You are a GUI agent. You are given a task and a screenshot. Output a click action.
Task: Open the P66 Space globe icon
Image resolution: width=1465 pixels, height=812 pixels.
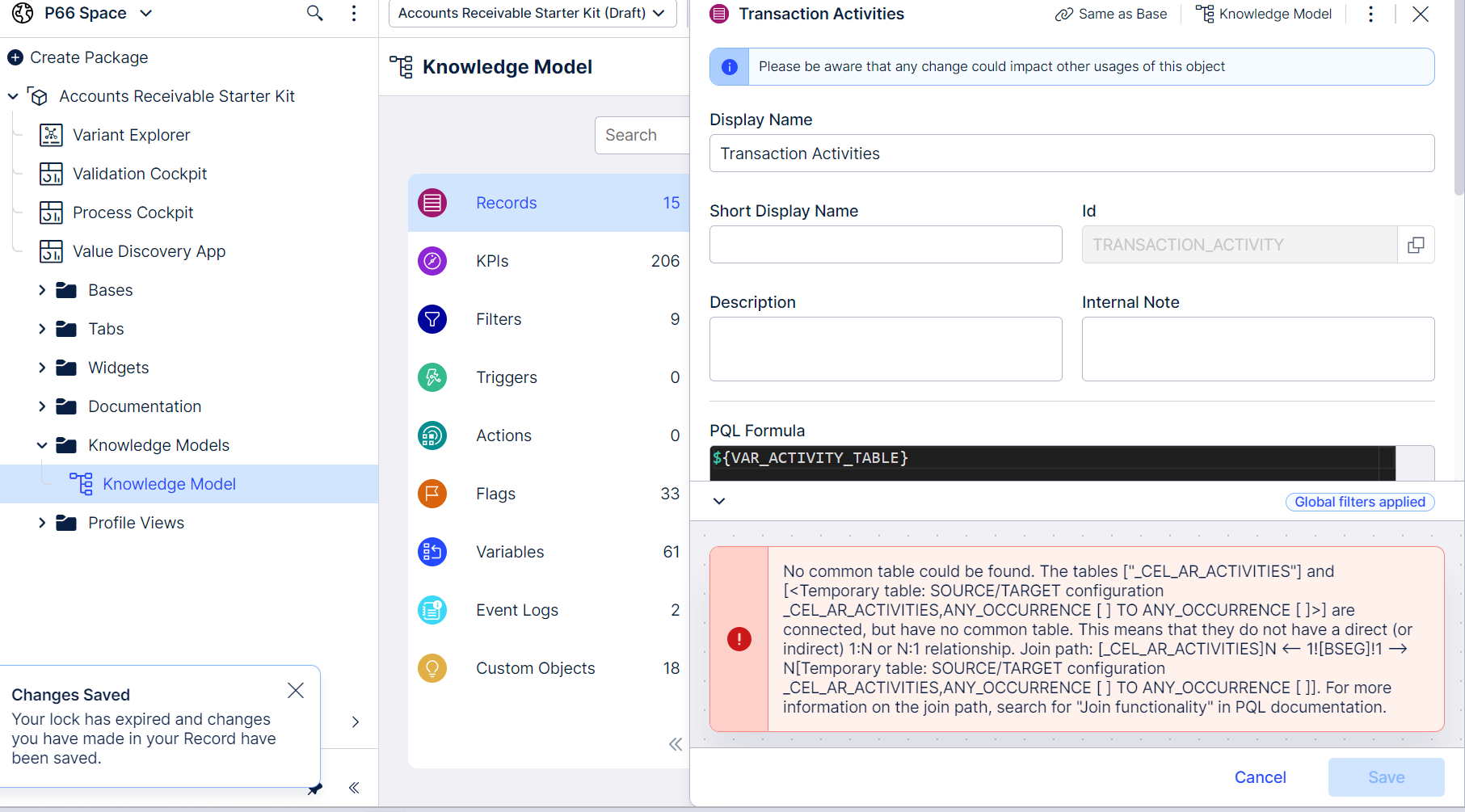coord(23,13)
